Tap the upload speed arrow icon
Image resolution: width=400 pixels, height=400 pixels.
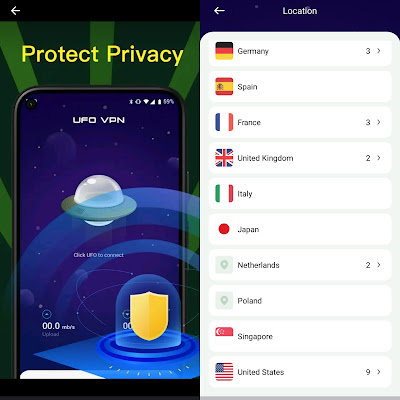(47, 314)
